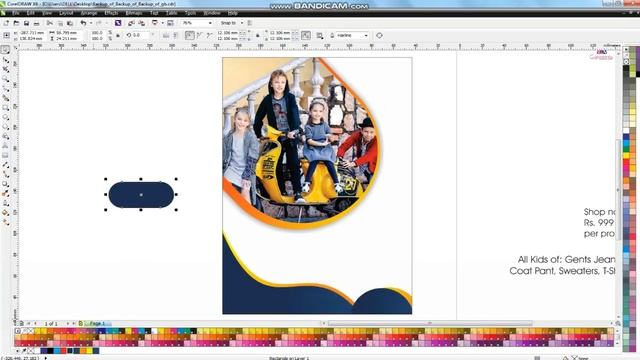
Task: Toggle relative corner scaling
Action: click(x=306, y=36)
